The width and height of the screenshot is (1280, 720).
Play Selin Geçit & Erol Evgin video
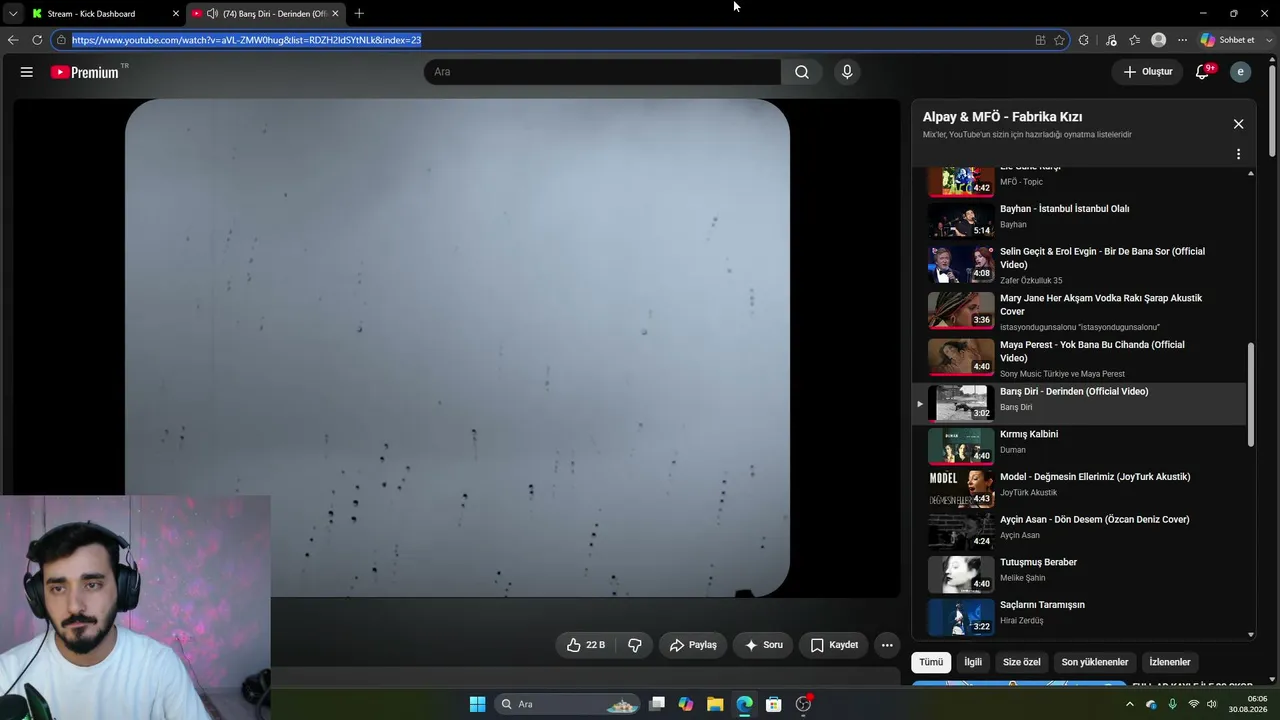[1079, 265]
